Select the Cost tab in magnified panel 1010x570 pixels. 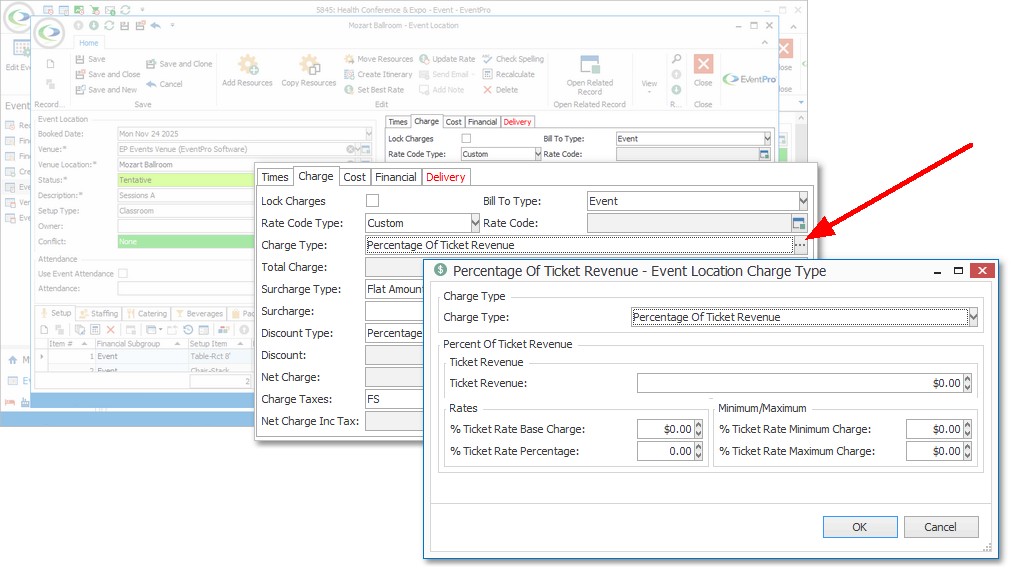[x=354, y=177]
